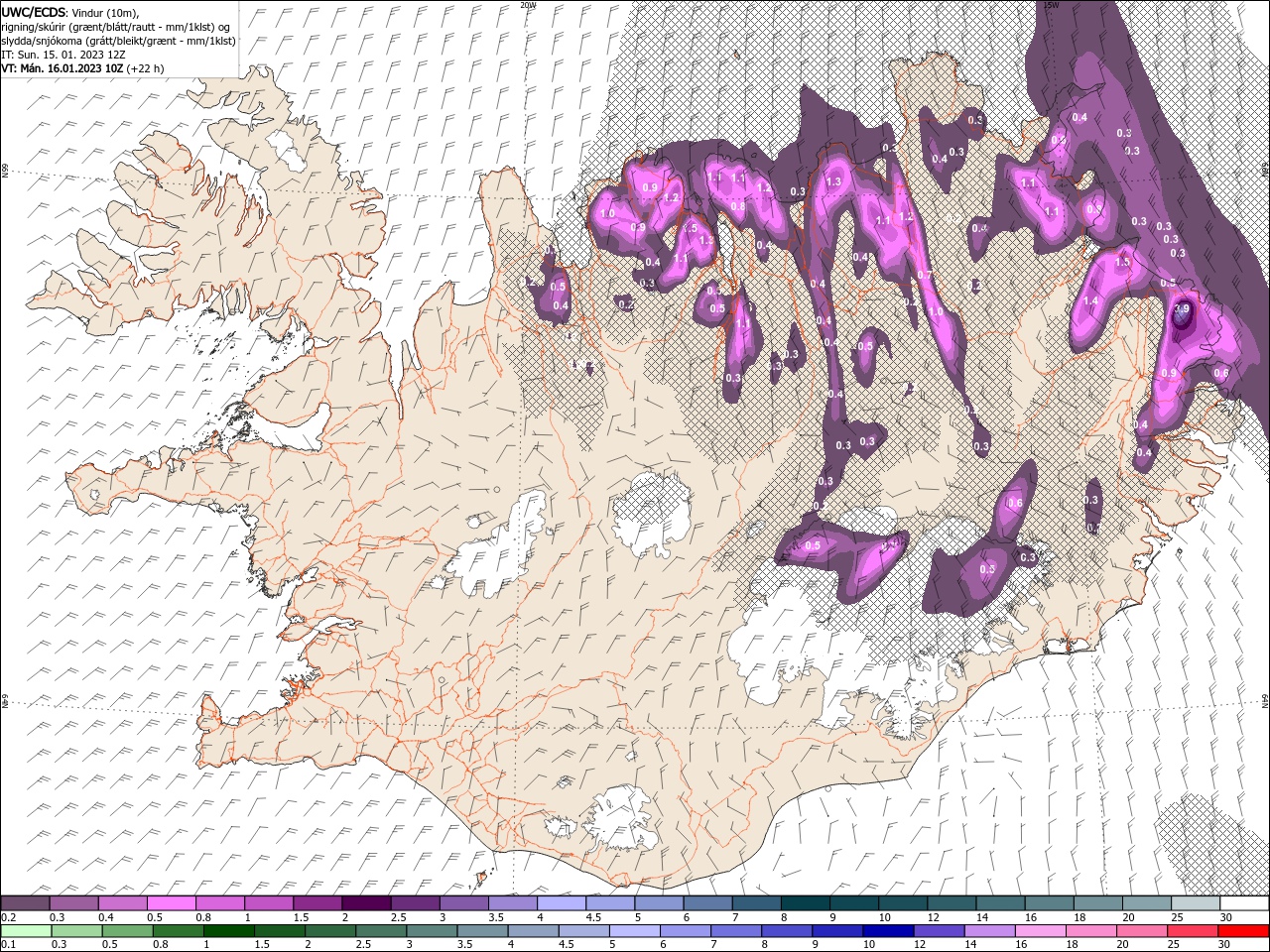The image size is (1270, 952).
Task: Pick white swatch after 30 in upper legend
Action: pyautogui.click(x=1245, y=903)
